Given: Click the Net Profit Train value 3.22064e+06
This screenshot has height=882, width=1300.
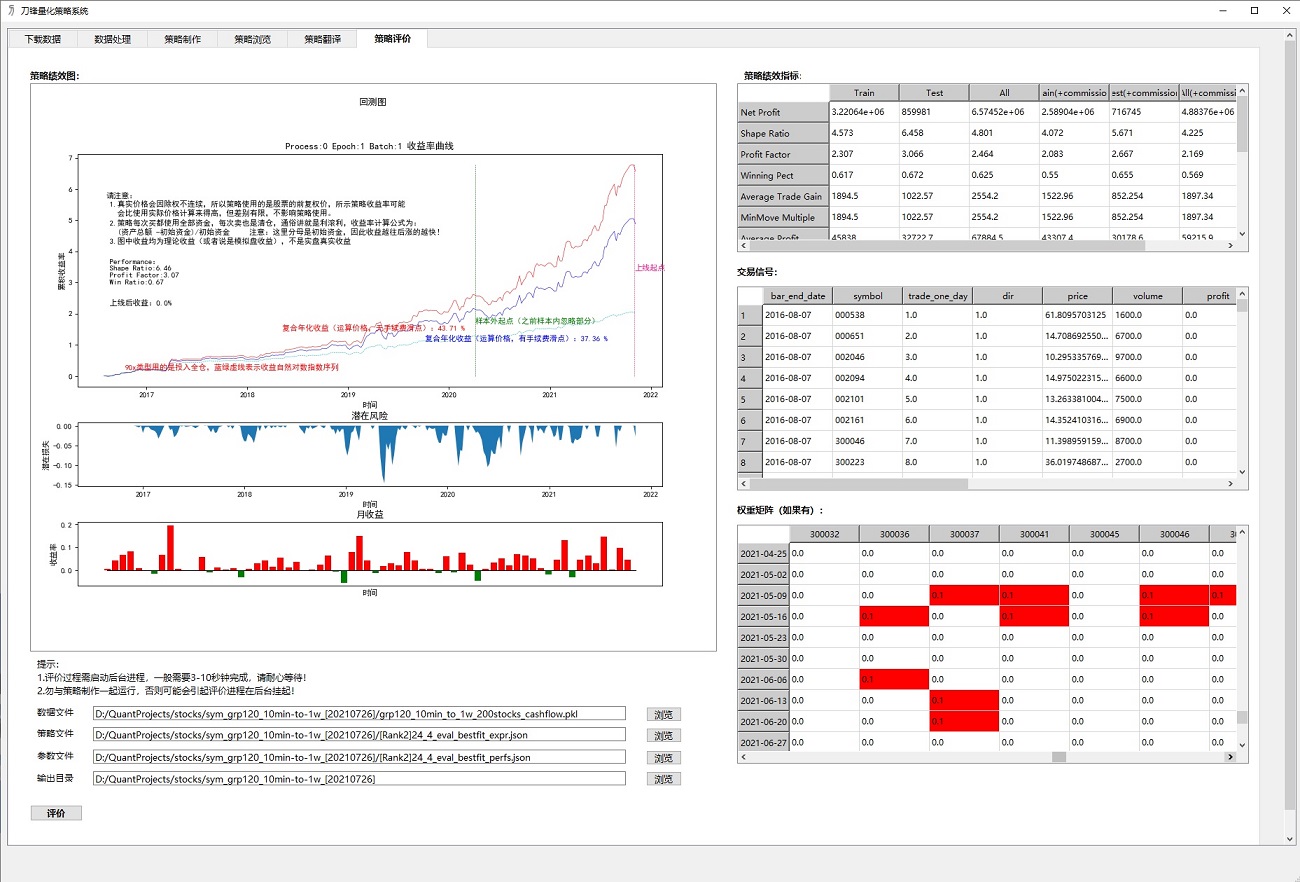Looking at the screenshot, I should point(864,112).
